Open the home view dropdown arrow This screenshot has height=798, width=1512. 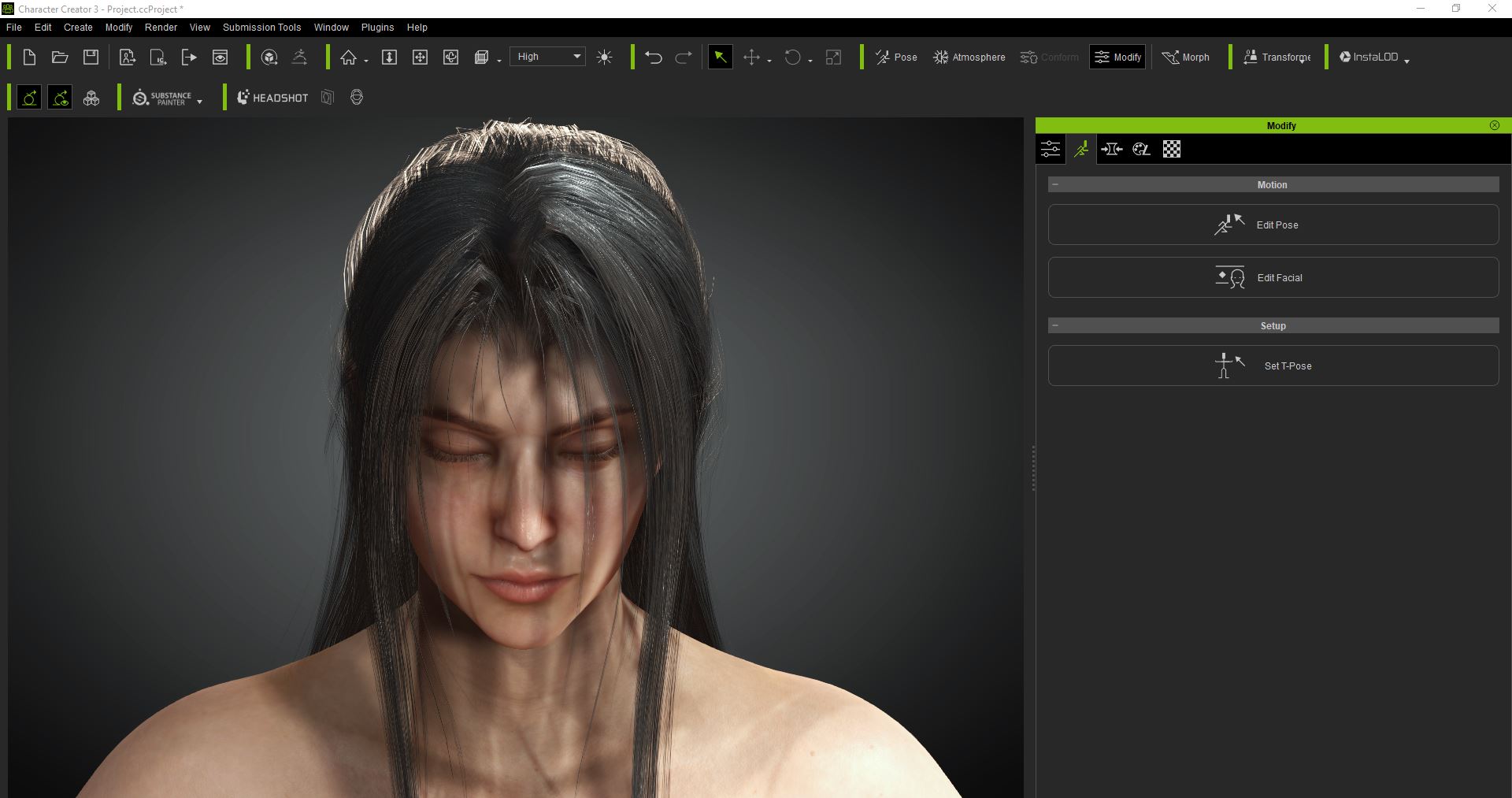[366, 60]
